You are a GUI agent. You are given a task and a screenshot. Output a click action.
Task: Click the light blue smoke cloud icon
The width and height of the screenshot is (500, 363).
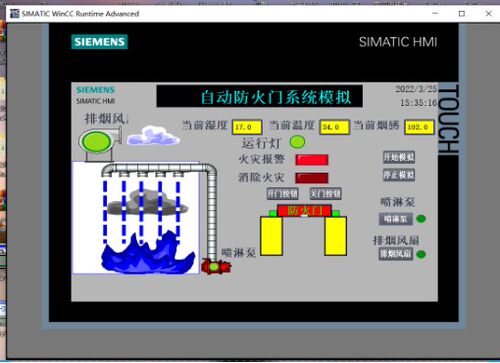click(x=153, y=136)
